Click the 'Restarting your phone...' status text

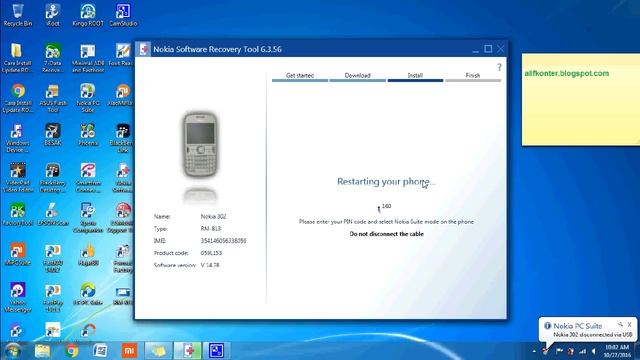coord(386,182)
